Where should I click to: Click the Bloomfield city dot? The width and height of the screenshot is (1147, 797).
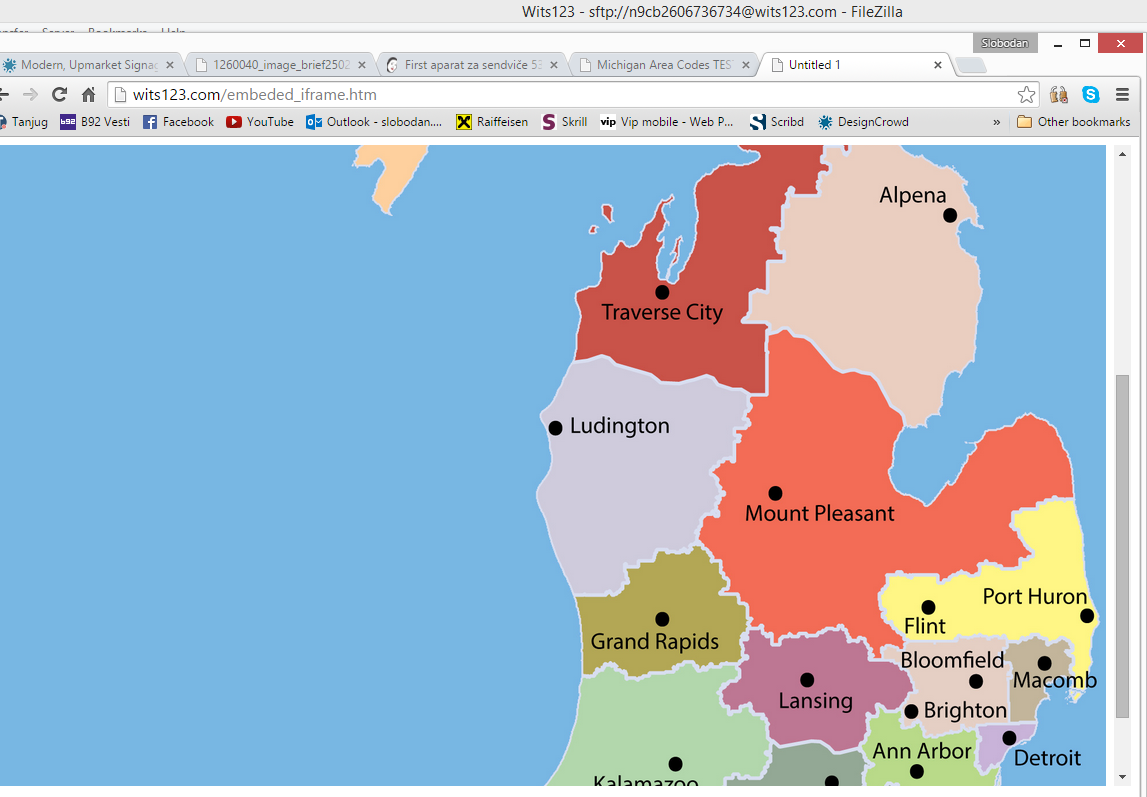[976, 681]
